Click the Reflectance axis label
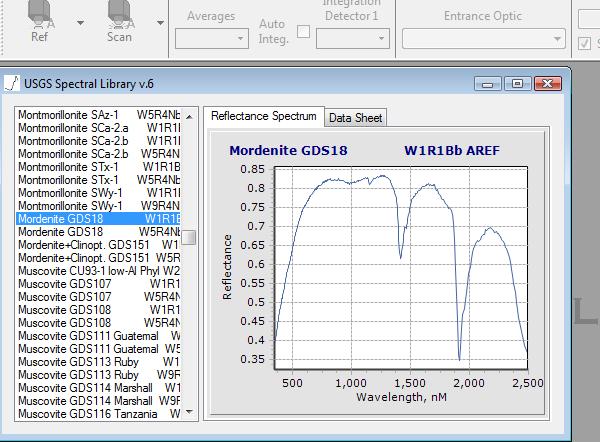 pyautogui.click(x=227, y=267)
